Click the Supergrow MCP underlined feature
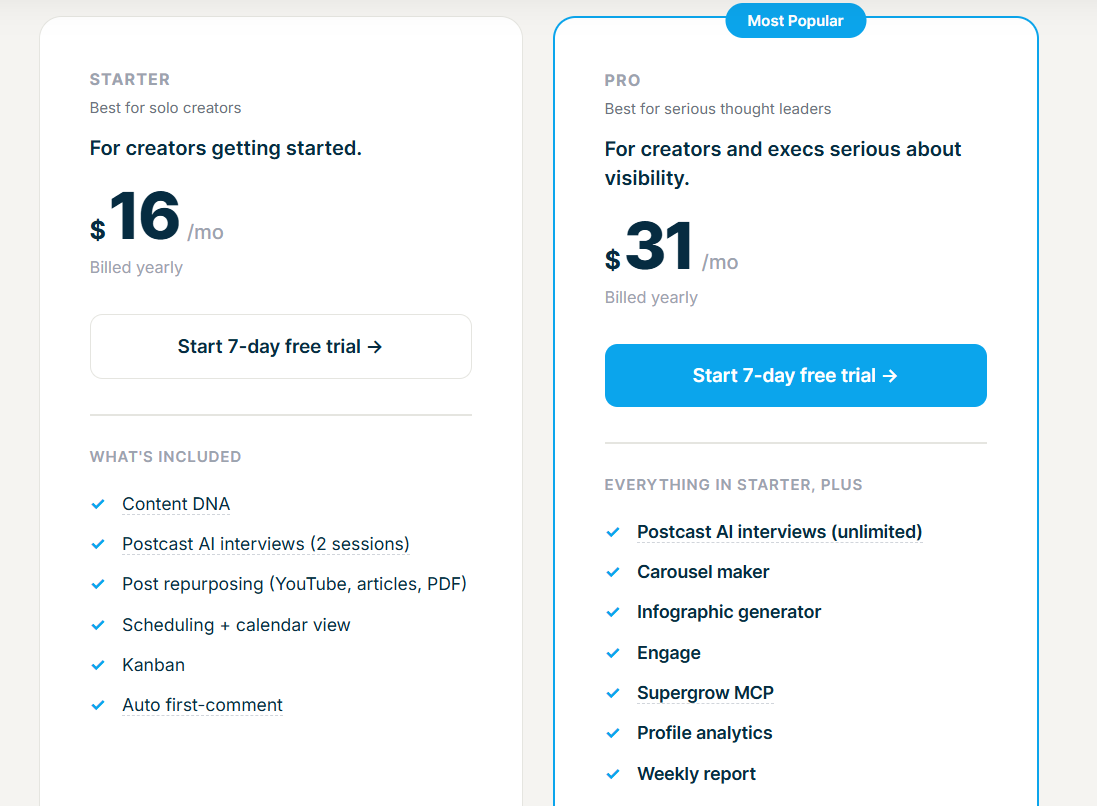Image resolution: width=1097 pixels, height=806 pixels. pyautogui.click(x=705, y=693)
